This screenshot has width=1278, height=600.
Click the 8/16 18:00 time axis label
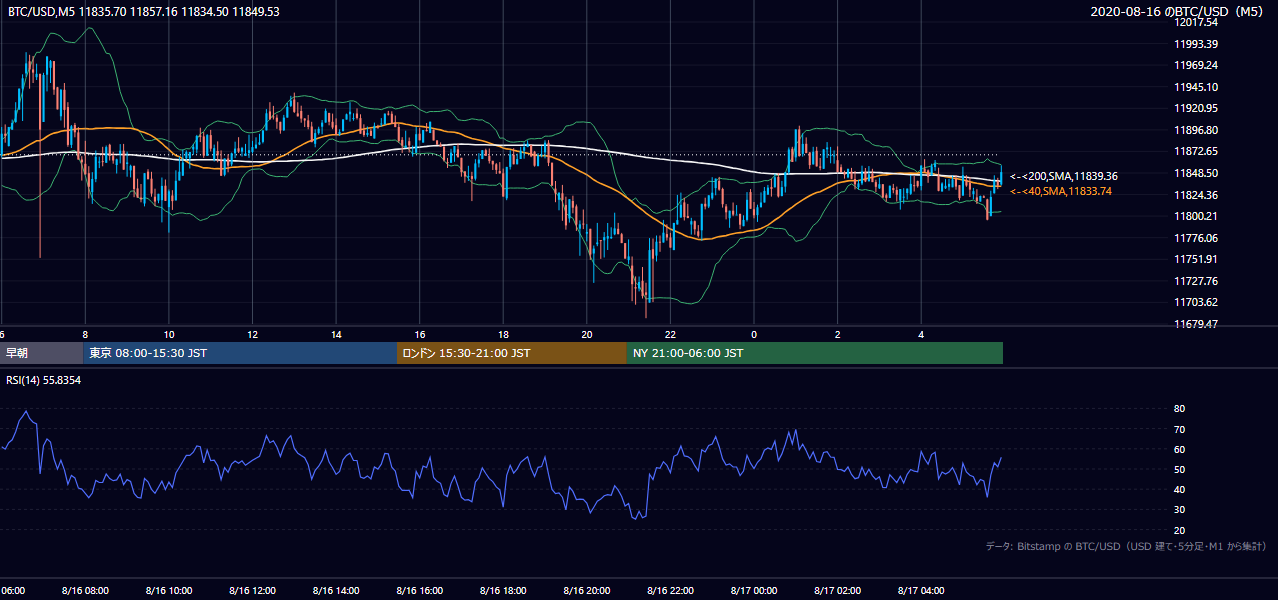503,591
